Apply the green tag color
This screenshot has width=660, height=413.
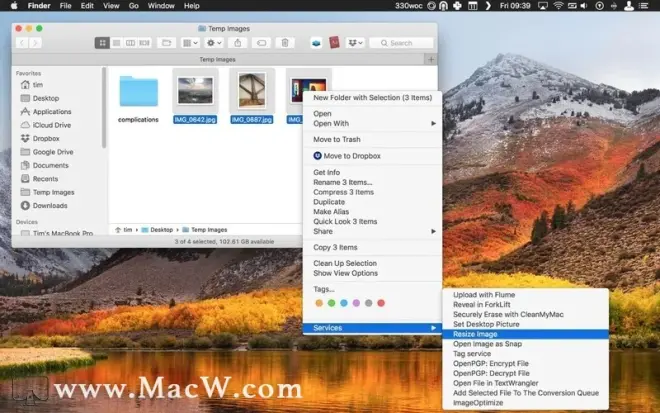click(x=332, y=303)
